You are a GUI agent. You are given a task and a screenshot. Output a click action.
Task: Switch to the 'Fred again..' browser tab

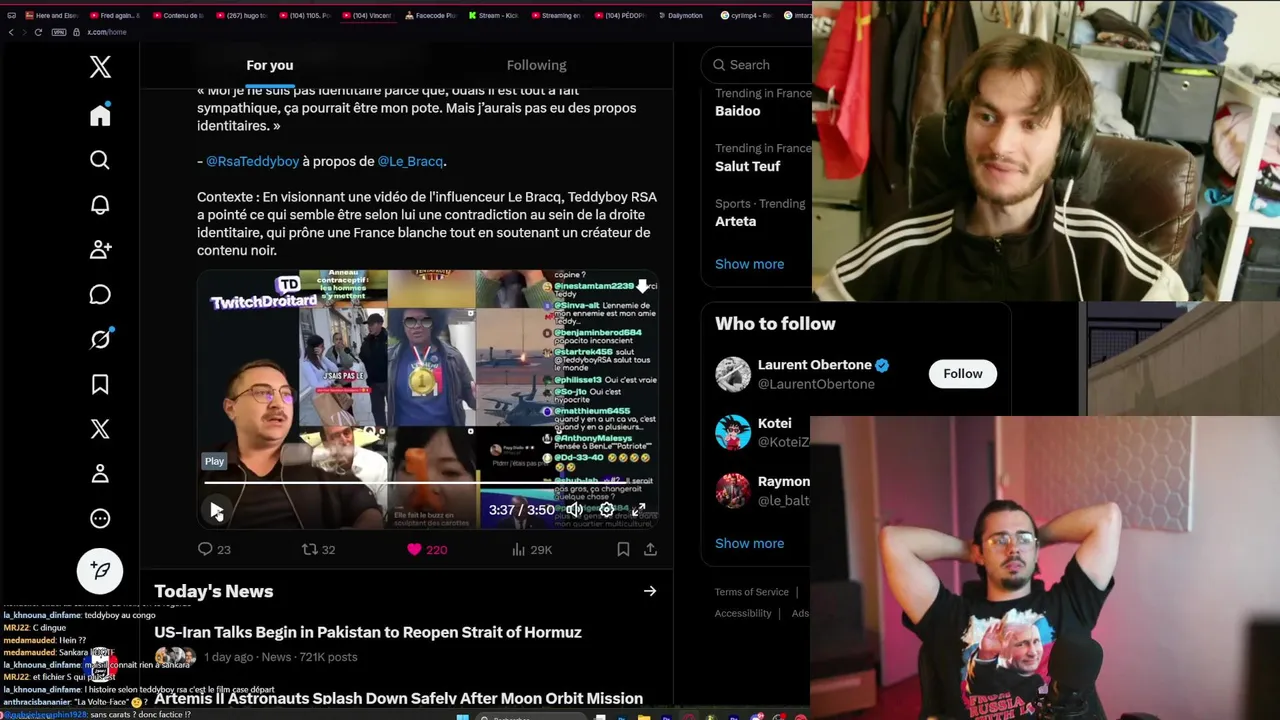point(116,15)
